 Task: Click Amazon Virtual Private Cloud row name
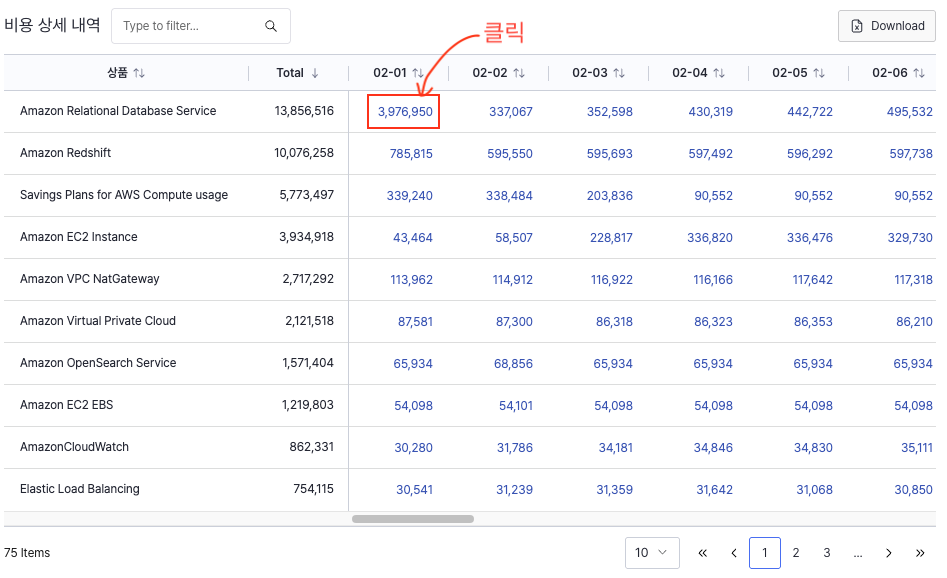[98, 321]
